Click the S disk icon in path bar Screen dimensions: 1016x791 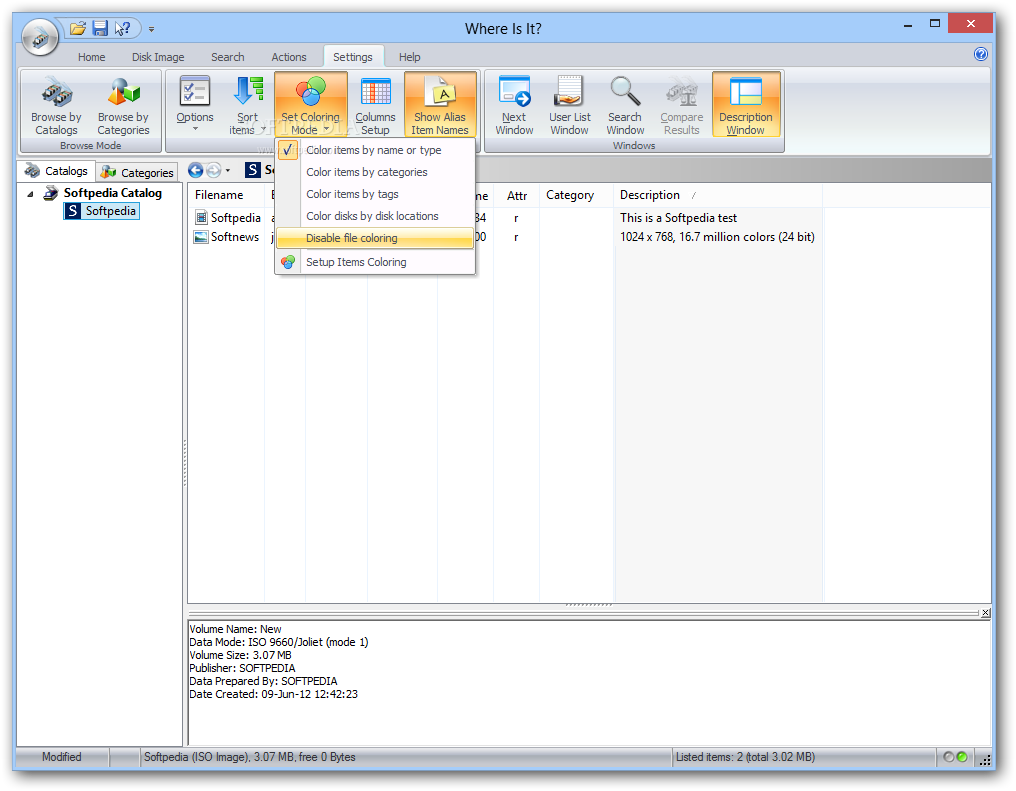point(253,170)
